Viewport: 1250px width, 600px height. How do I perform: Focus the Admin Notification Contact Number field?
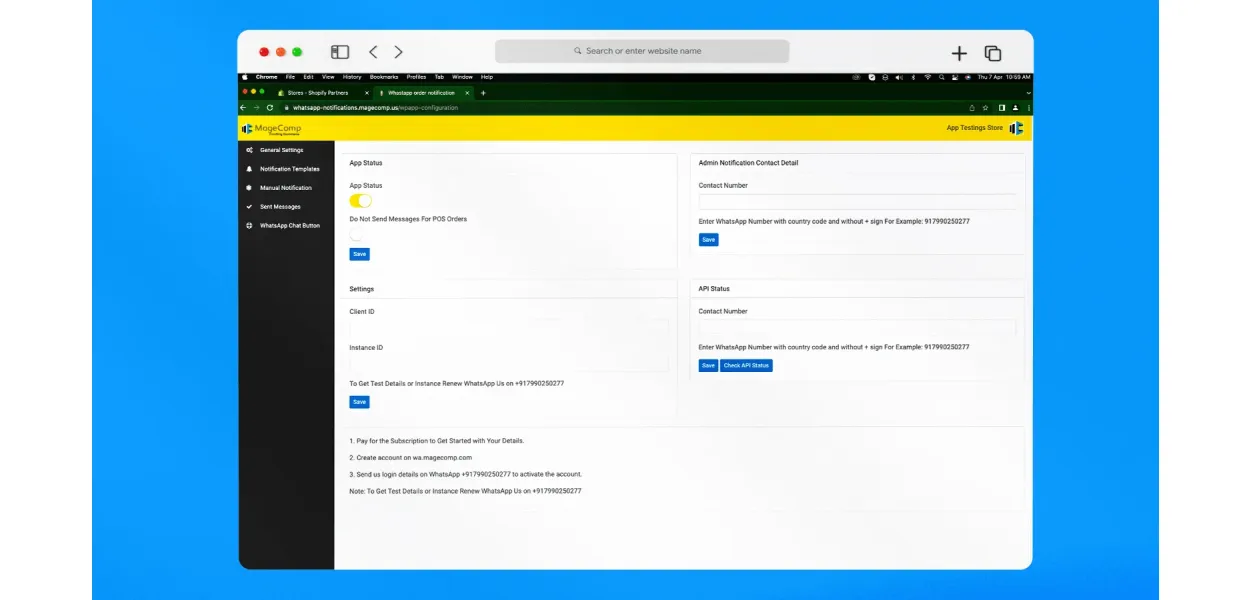[x=857, y=201]
